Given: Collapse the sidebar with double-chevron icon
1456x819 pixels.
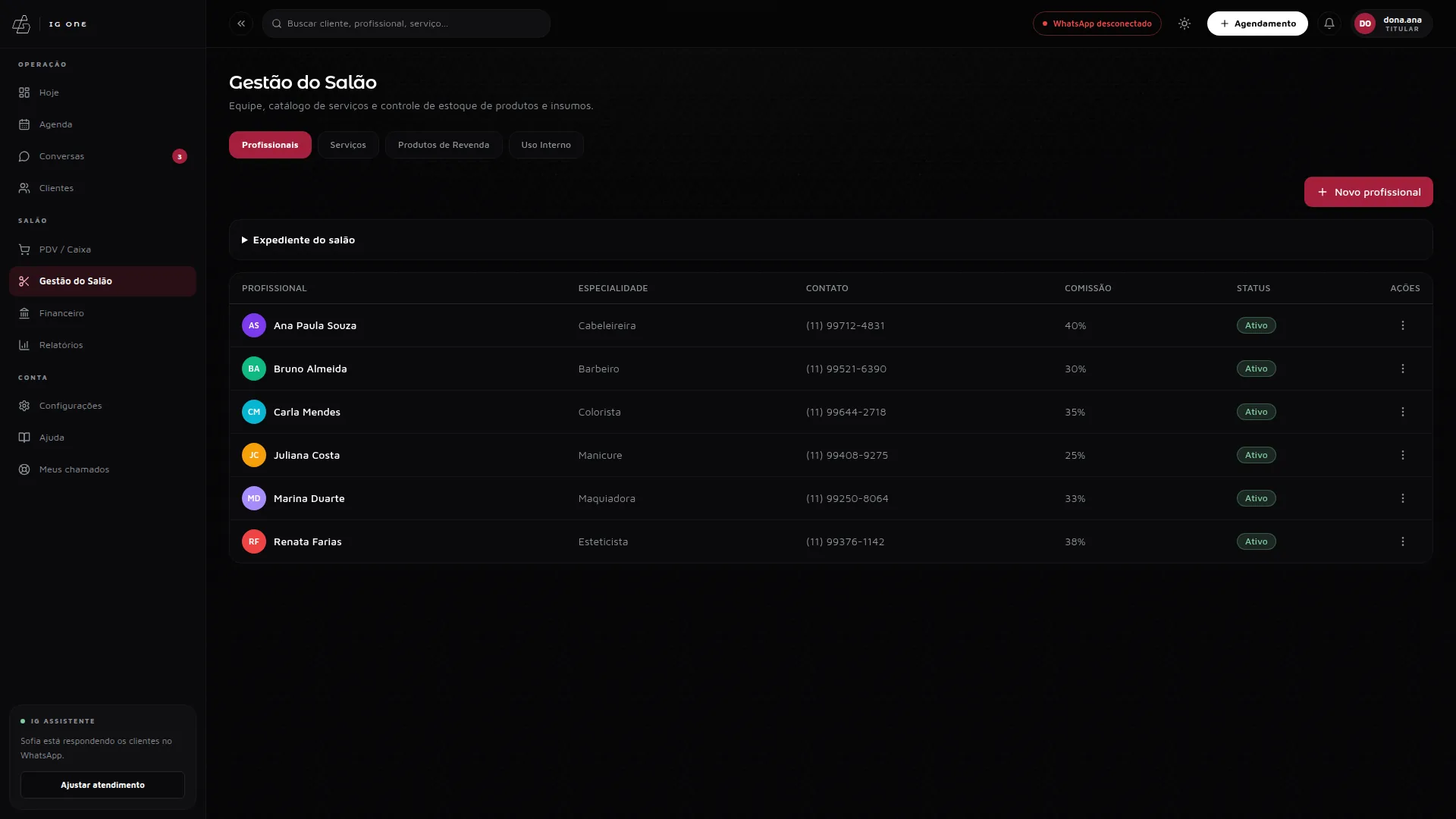Looking at the screenshot, I should tap(241, 24).
